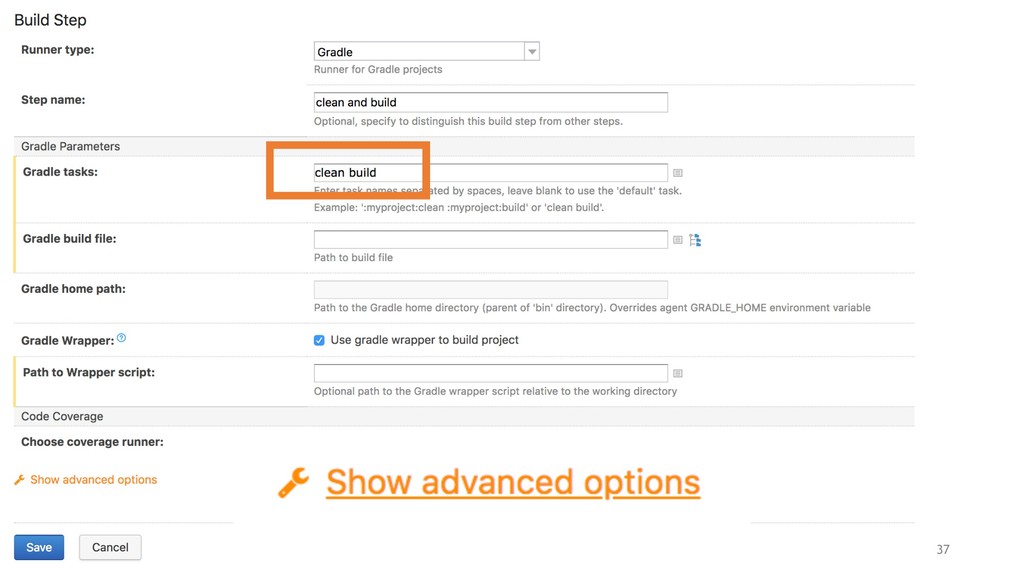Open the Gradle runner type combo box

(x=426, y=52)
